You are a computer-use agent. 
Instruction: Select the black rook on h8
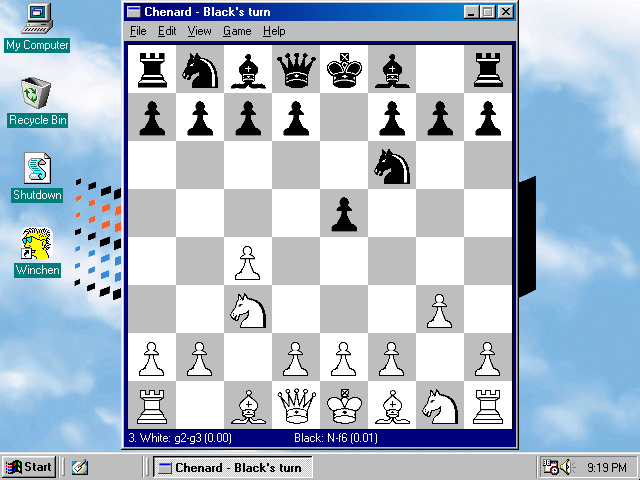click(x=488, y=70)
